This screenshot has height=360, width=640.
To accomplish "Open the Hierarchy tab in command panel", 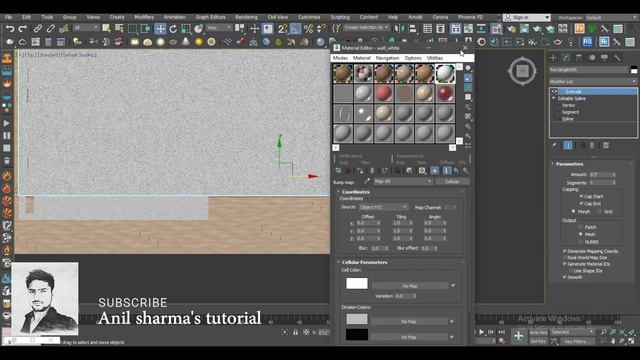I will click(x=579, y=58).
